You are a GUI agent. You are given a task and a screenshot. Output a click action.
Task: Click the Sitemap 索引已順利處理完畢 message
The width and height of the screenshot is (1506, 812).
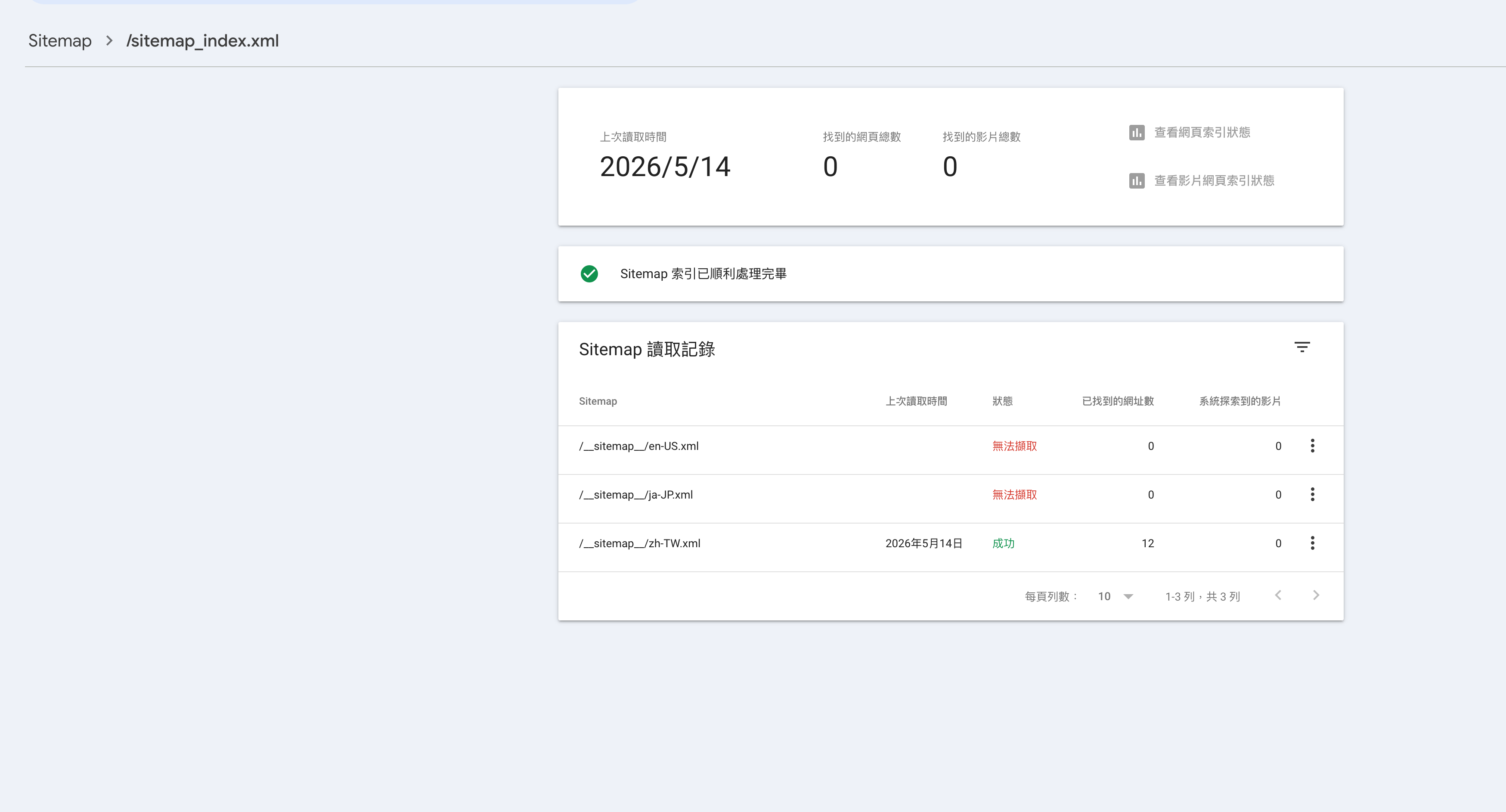pyautogui.click(x=703, y=273)
